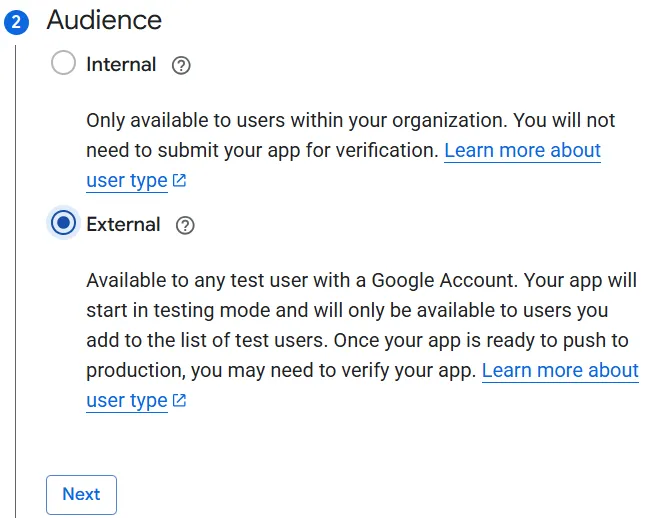This screenshot has height=518, width=650.
Task: Select the External radio button
Action: [x=63, y=223]
